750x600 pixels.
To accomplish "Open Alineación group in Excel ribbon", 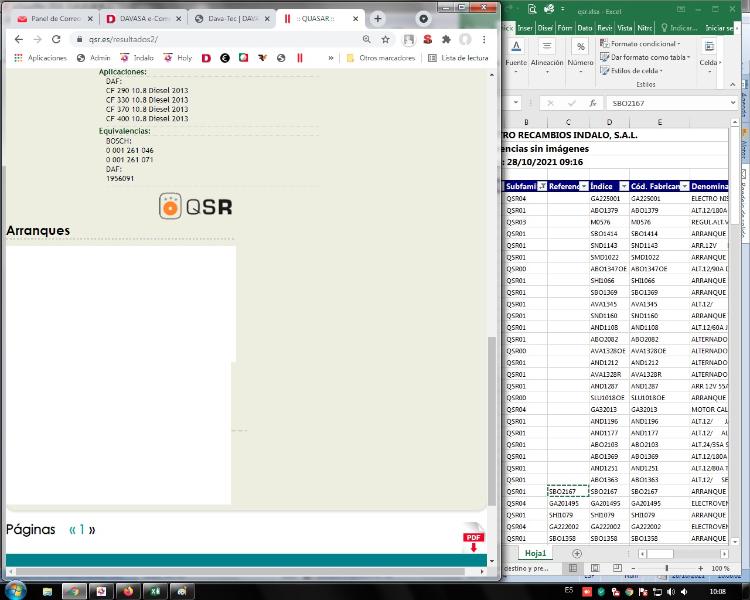I will tap(547, 57).
